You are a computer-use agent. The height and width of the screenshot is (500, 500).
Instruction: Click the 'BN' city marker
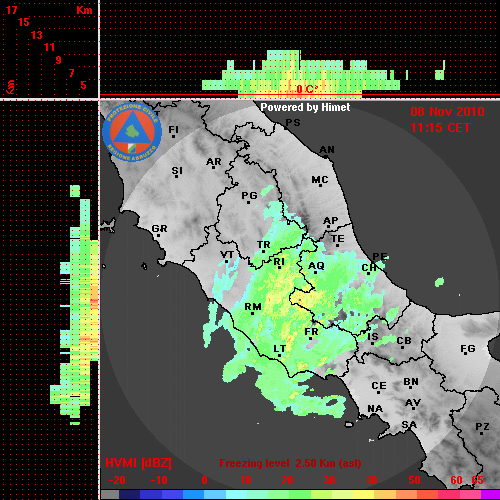pos(411,382)
